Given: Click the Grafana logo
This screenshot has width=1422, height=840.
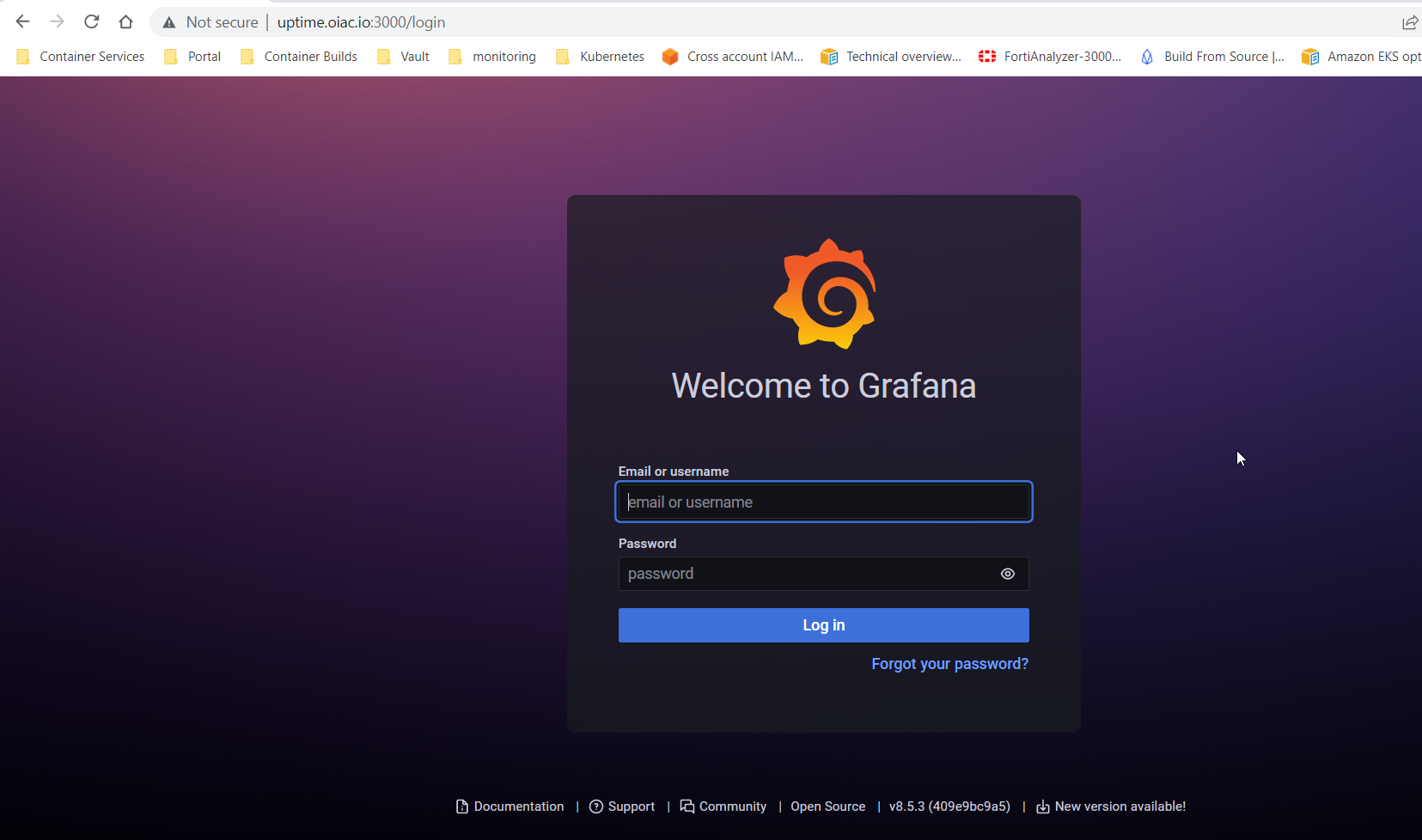Looking at the screenshot, I should [825, 294].
